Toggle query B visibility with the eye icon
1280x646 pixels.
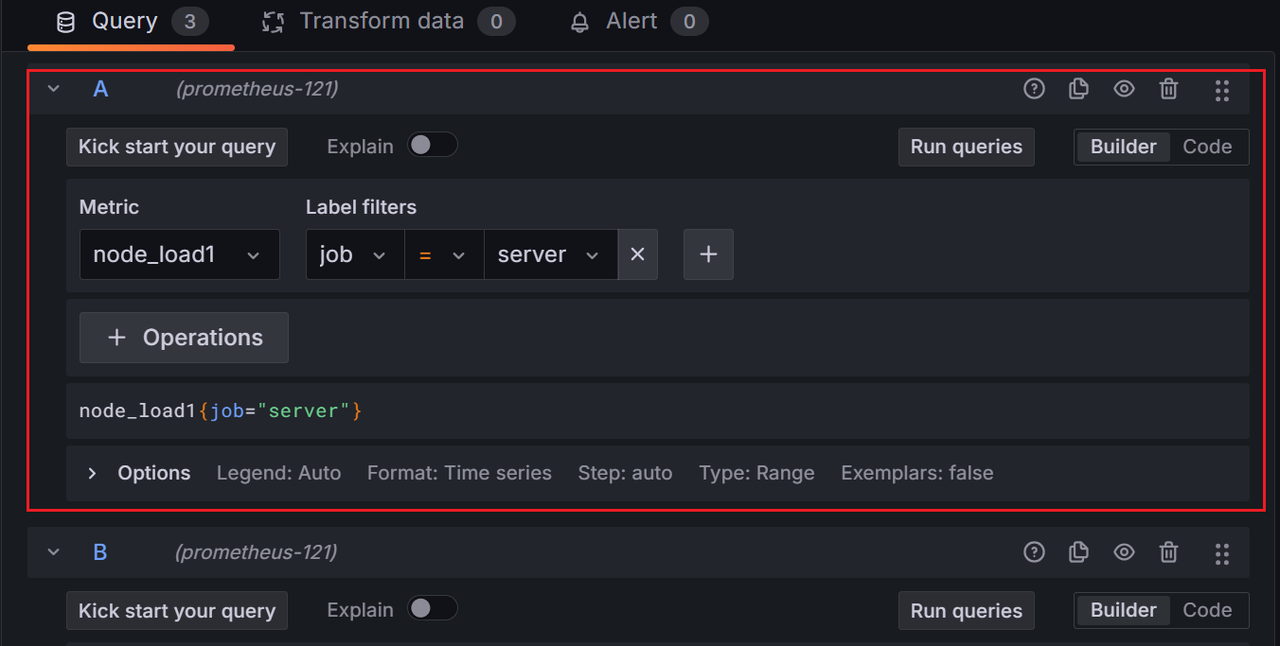click(x=1123, y=552)
